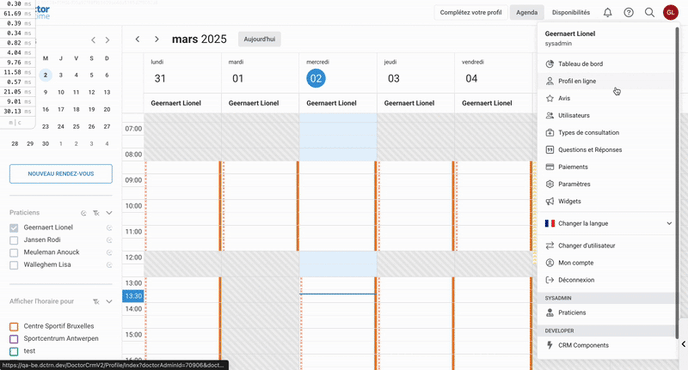Image resolution: width=688 pixels, height=370 pixels.
Task: Uncheck the Geernaert Lionel practitioner checkbox
Action: click(14, 228)
